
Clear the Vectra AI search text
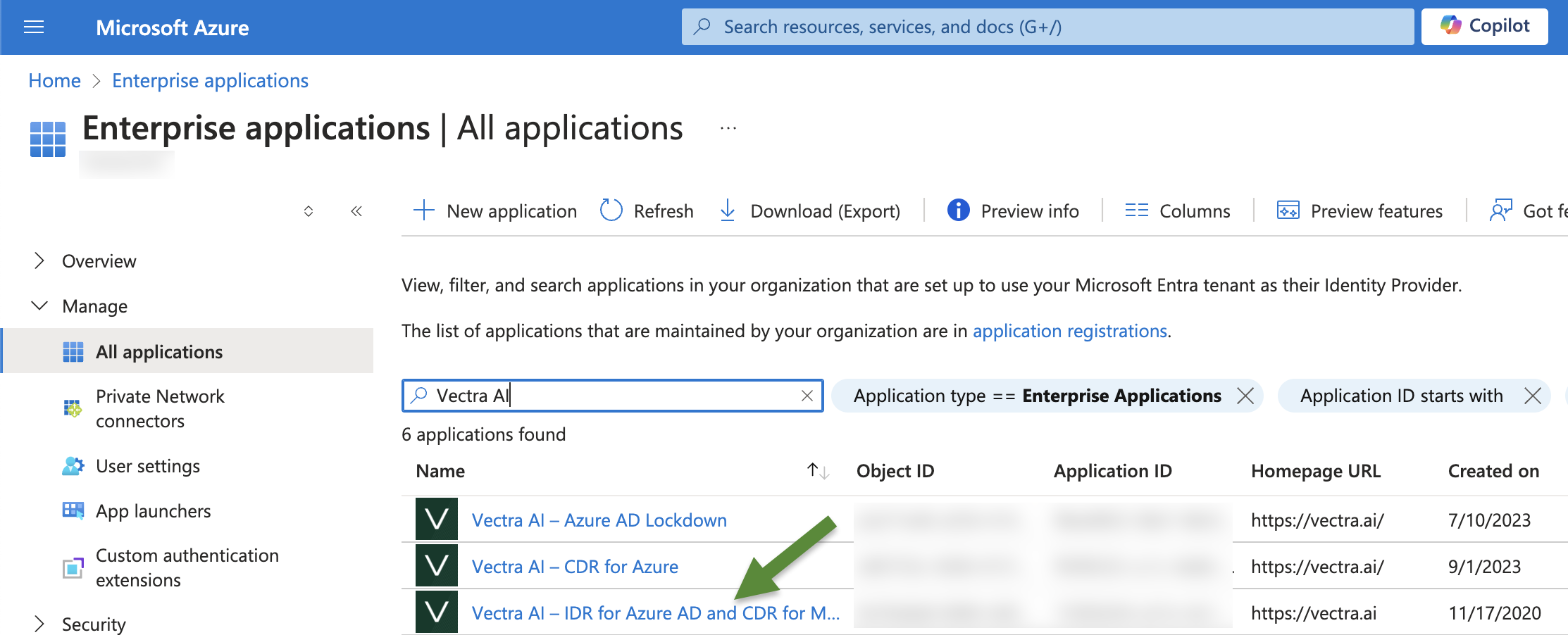(x=807, y=396)
